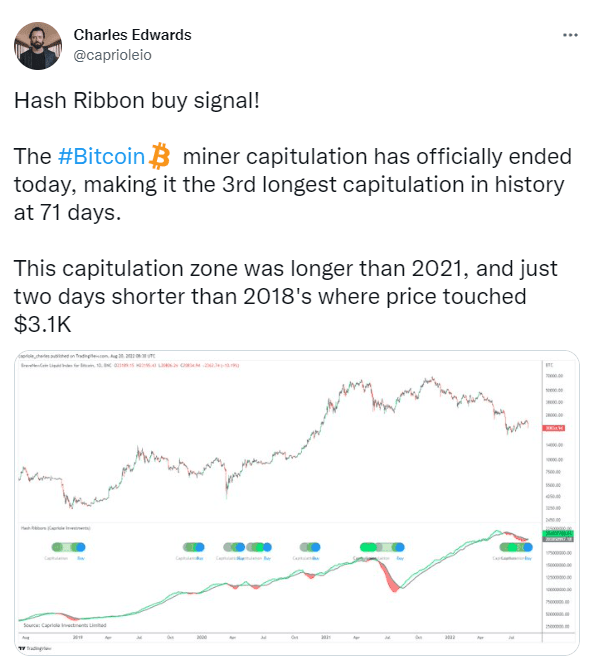
Task: Click the bright green capitulation dot in 2021
Action: point(368,547)
